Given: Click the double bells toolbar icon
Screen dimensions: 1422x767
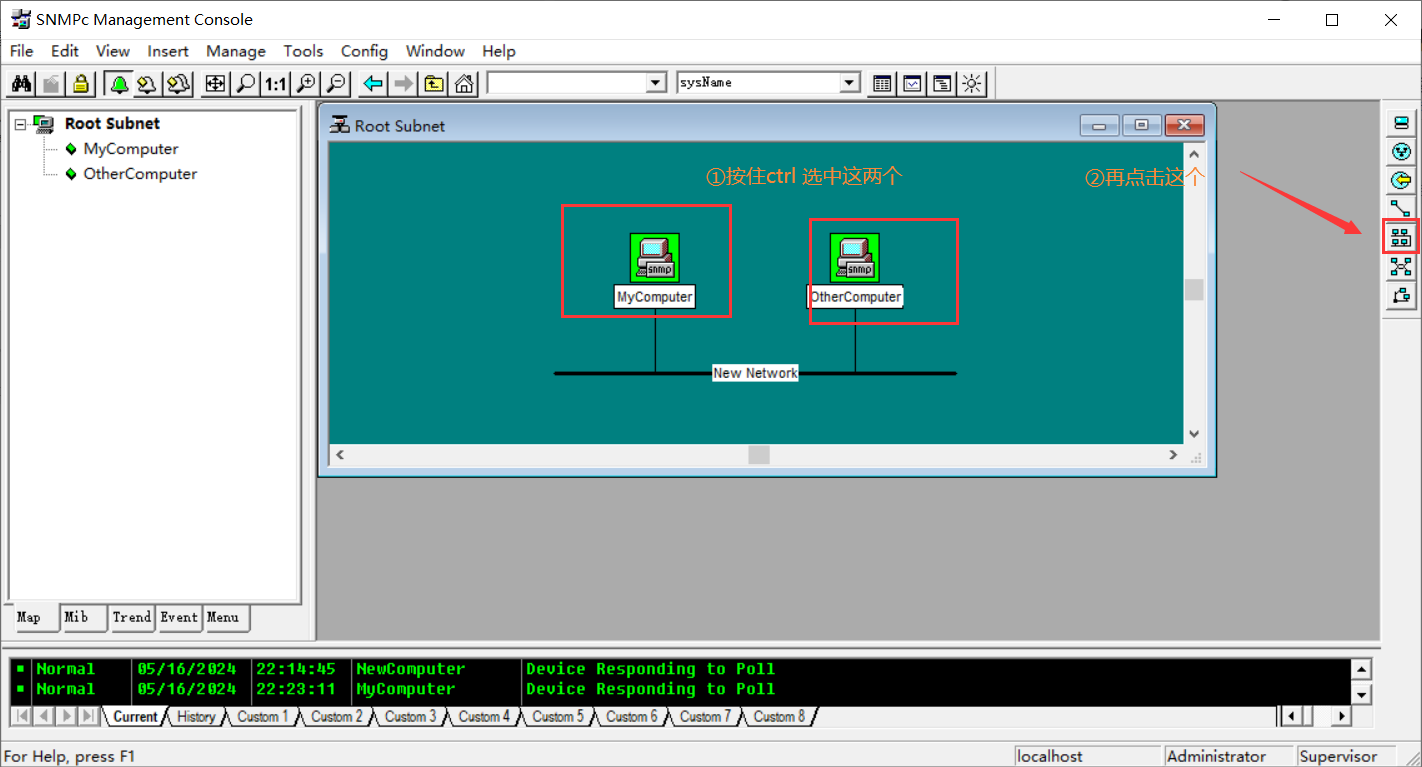Looking at the screenshot, I should click(x=178, y=83).
